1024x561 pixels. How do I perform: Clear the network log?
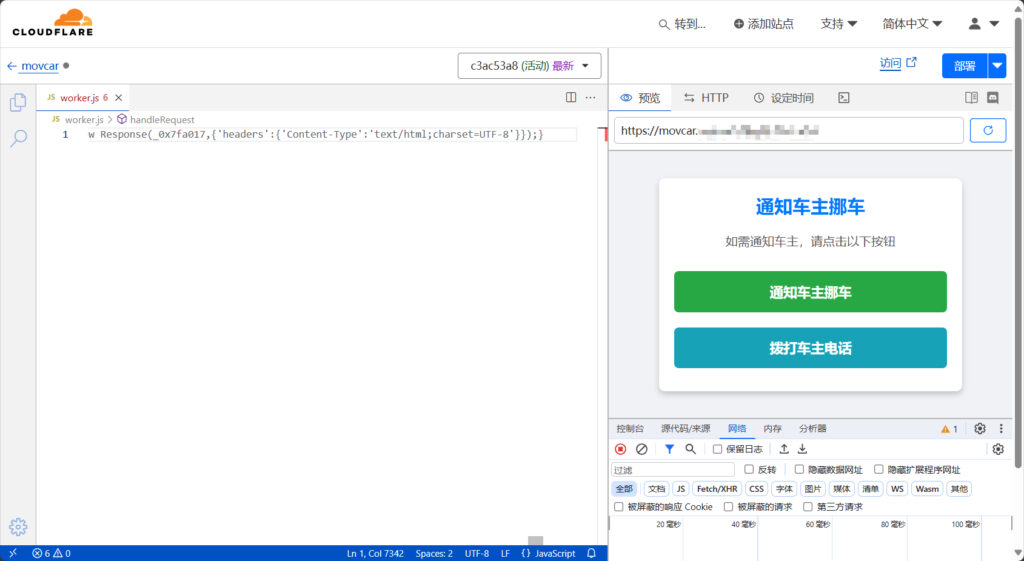tap(641, 449)
